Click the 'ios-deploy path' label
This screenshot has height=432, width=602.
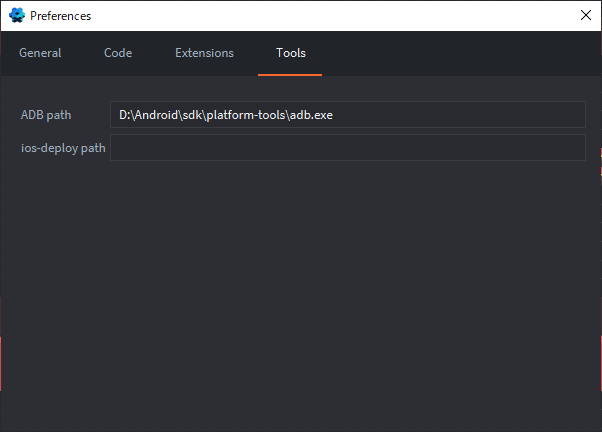[x=63, y=148]
